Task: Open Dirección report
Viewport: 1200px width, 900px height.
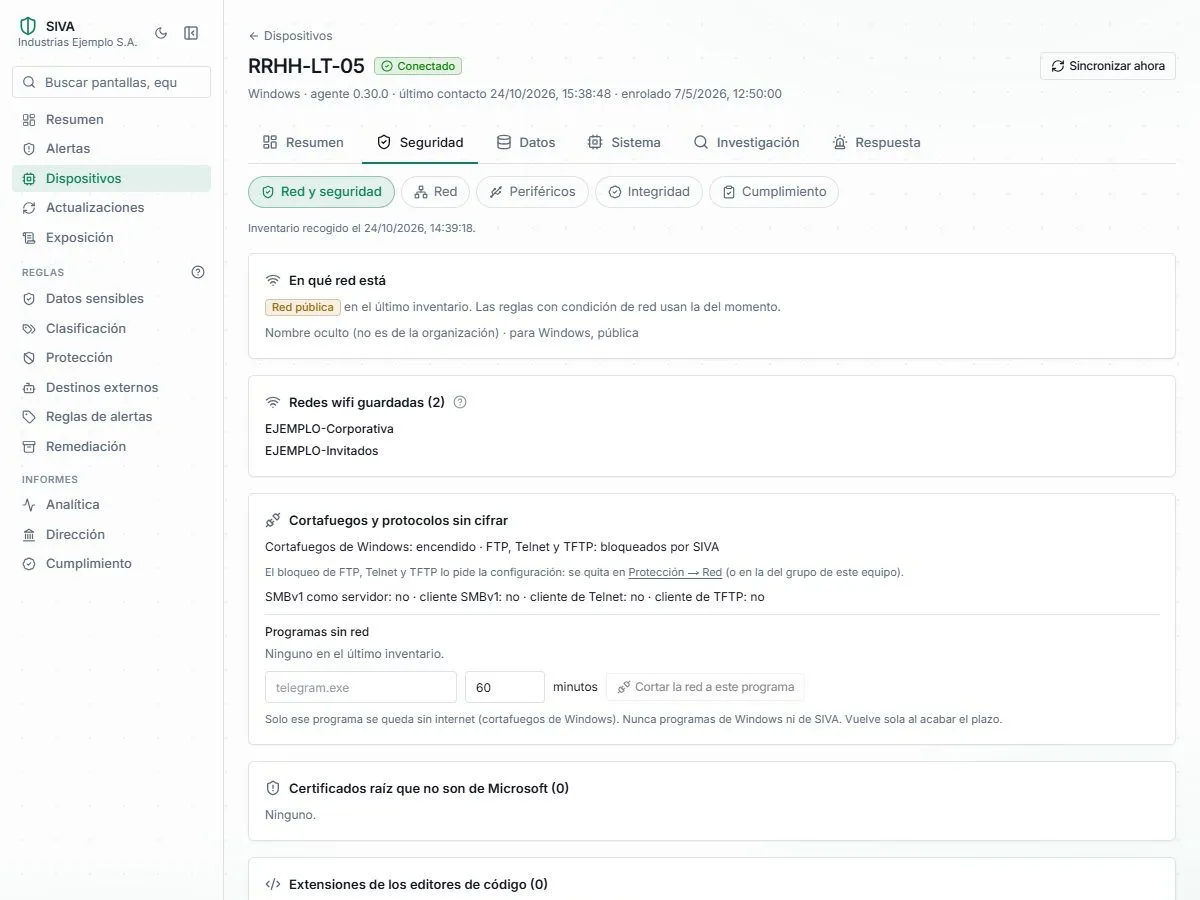Action: (111, 534)
